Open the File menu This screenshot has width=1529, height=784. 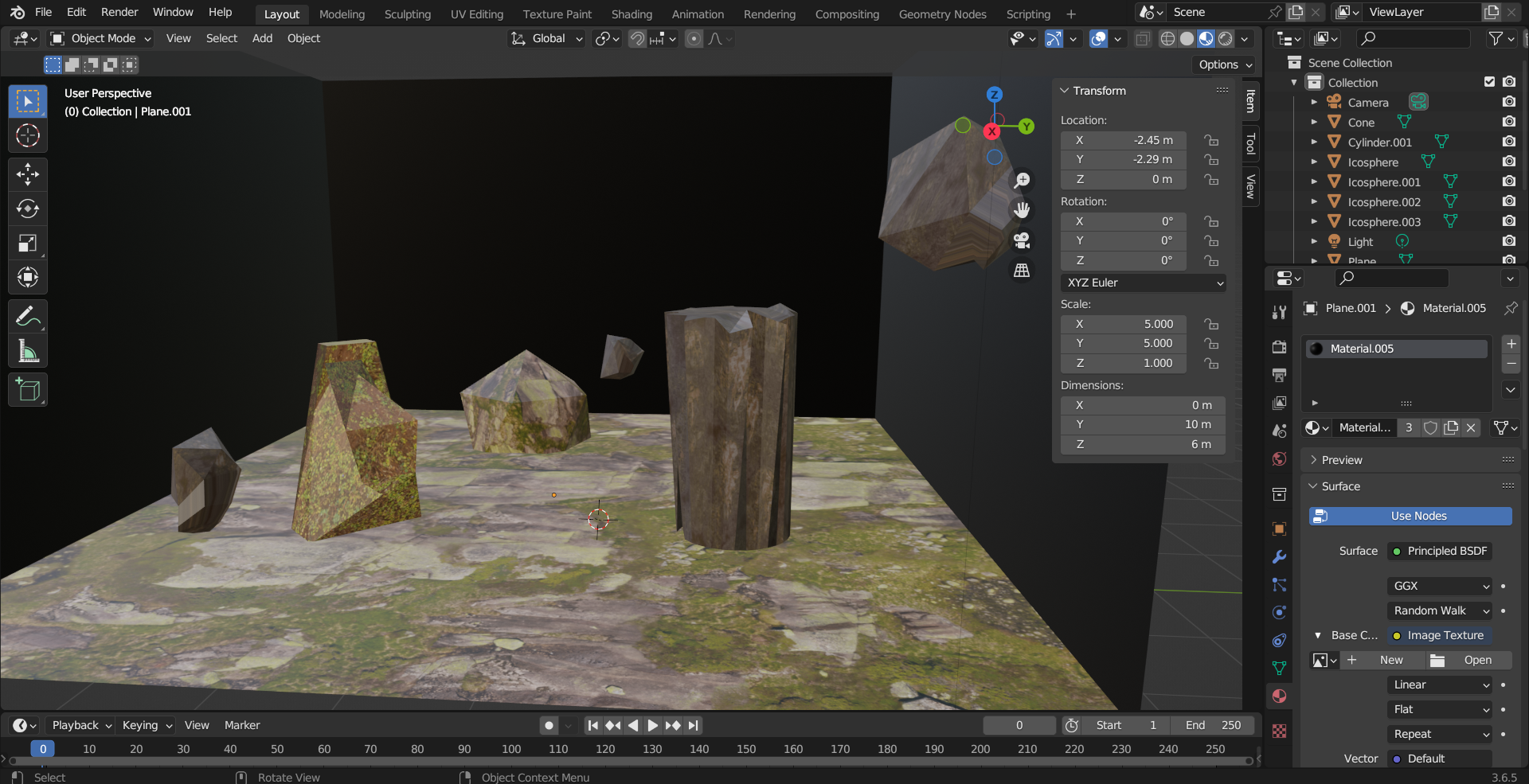click(x=44, y=12)
